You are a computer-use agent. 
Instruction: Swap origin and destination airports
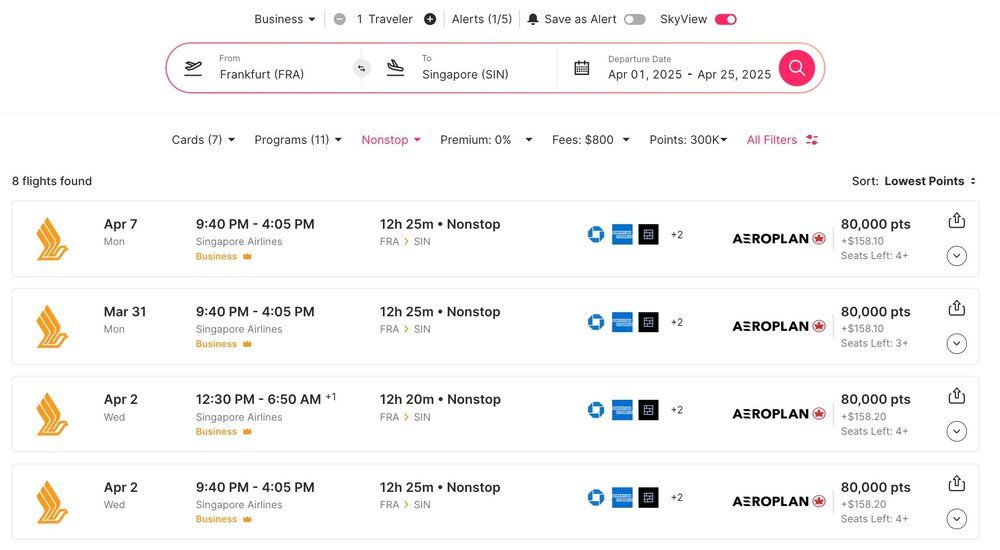[362, 68]
